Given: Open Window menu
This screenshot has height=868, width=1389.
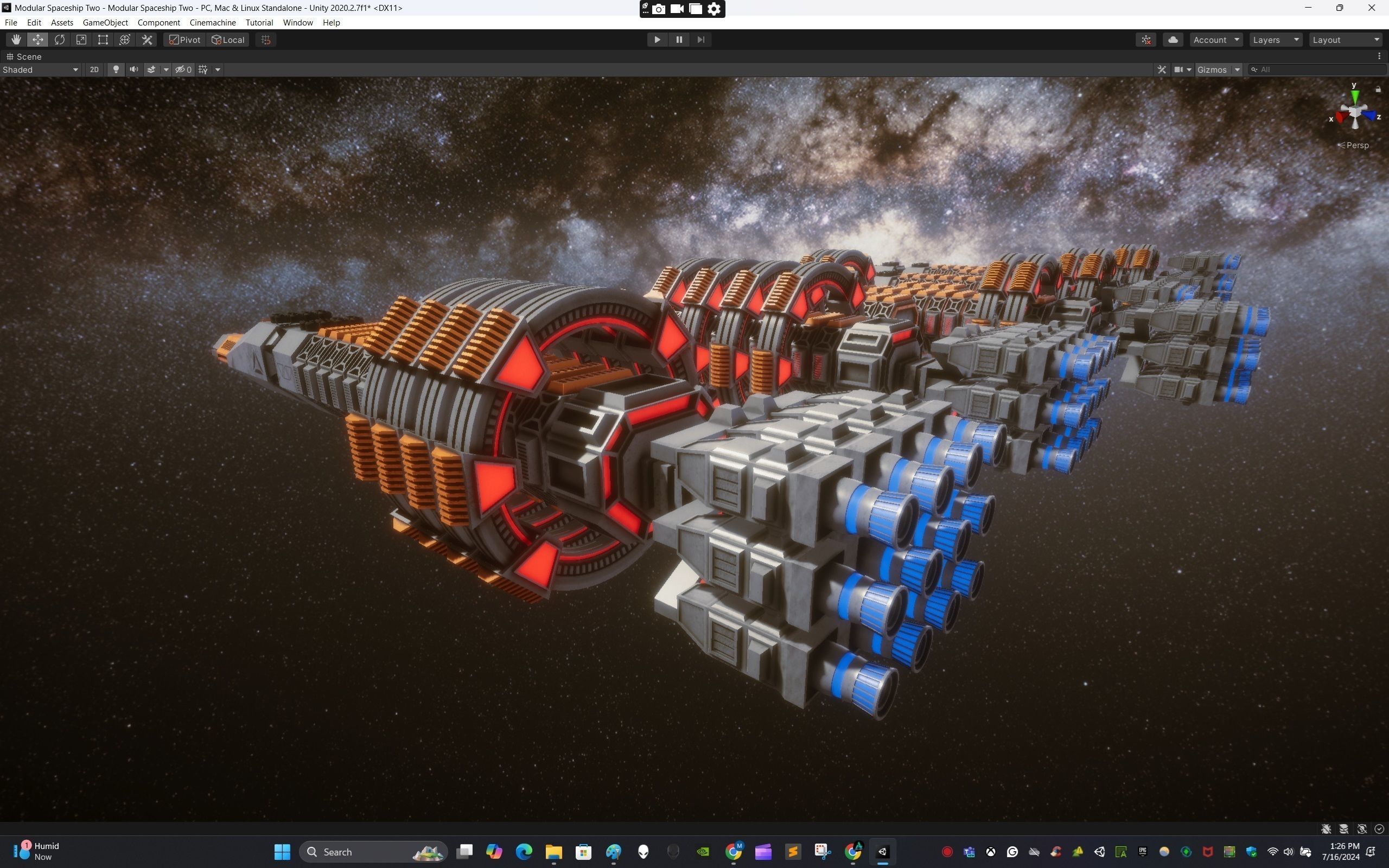Looking at the screenshot, I should point(298,22).
